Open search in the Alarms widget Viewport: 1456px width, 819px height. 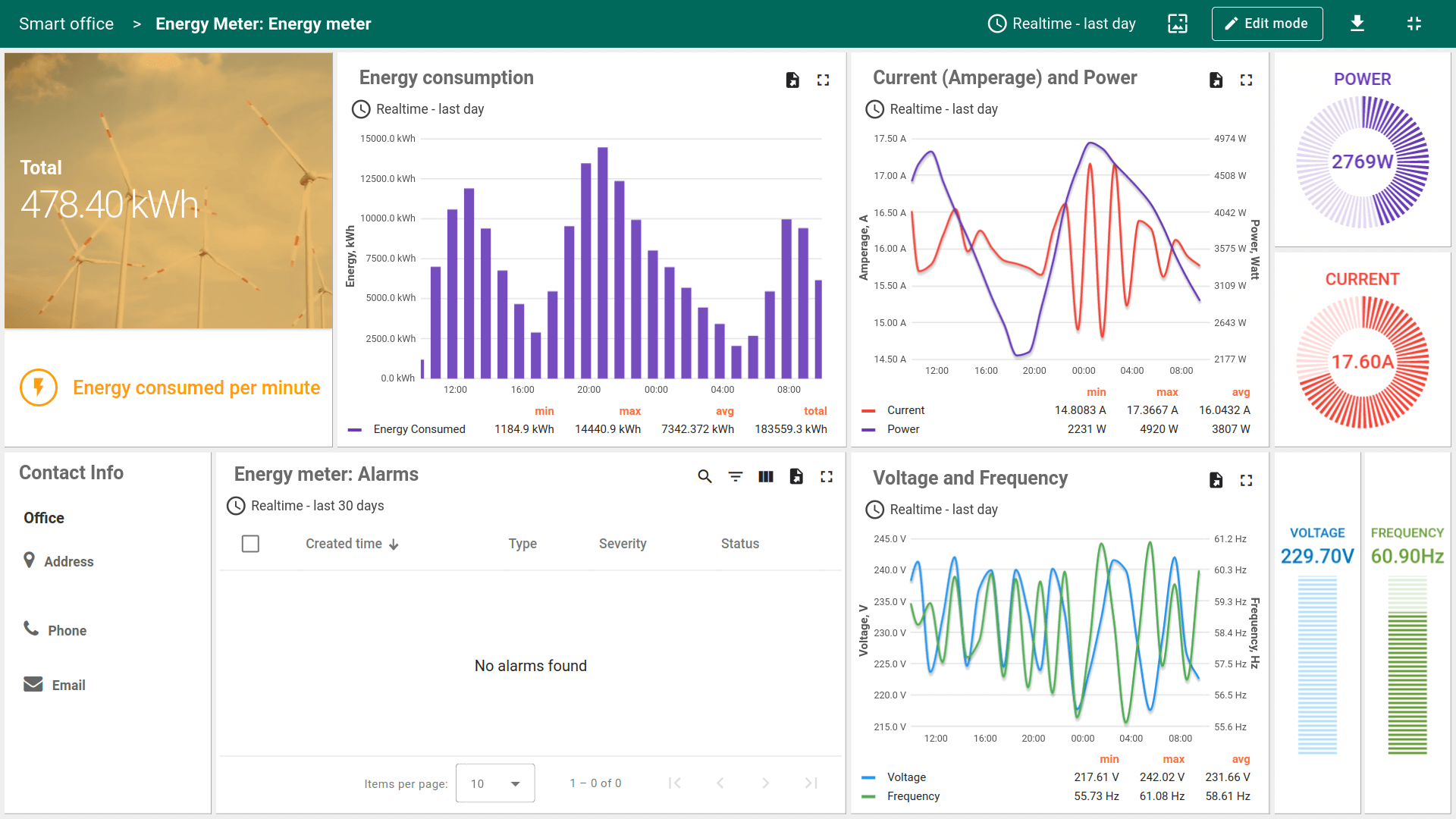click(x=704, y=477)
